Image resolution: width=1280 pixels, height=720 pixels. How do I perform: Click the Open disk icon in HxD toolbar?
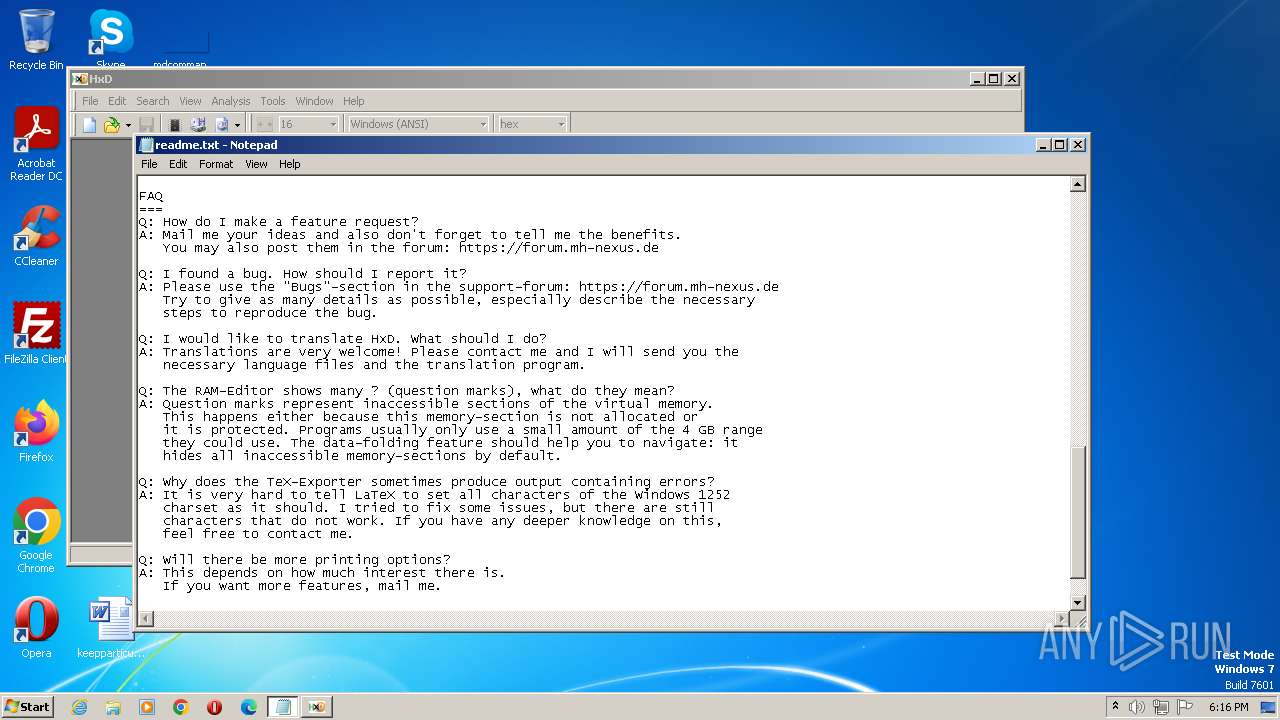[x=198, y=124]
